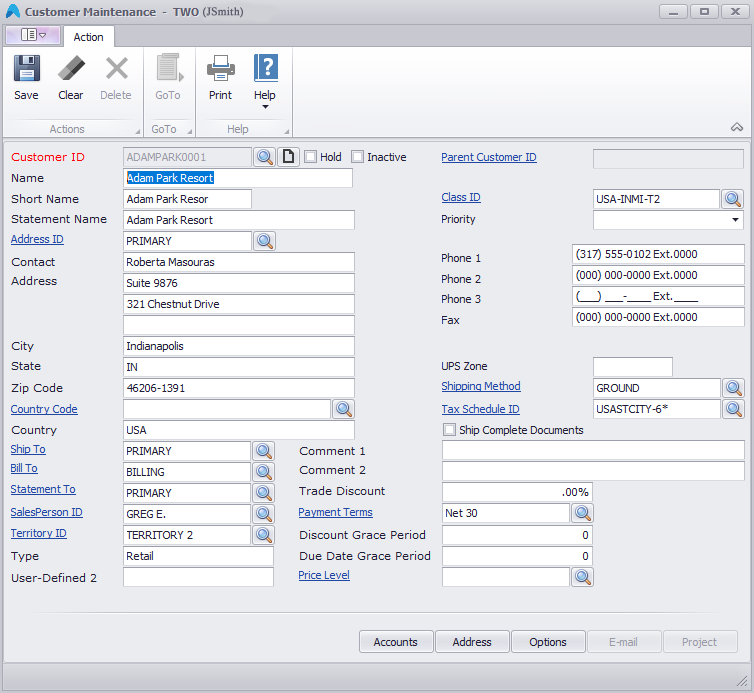Click the note icon beside Customer ID

pos(289,157)
